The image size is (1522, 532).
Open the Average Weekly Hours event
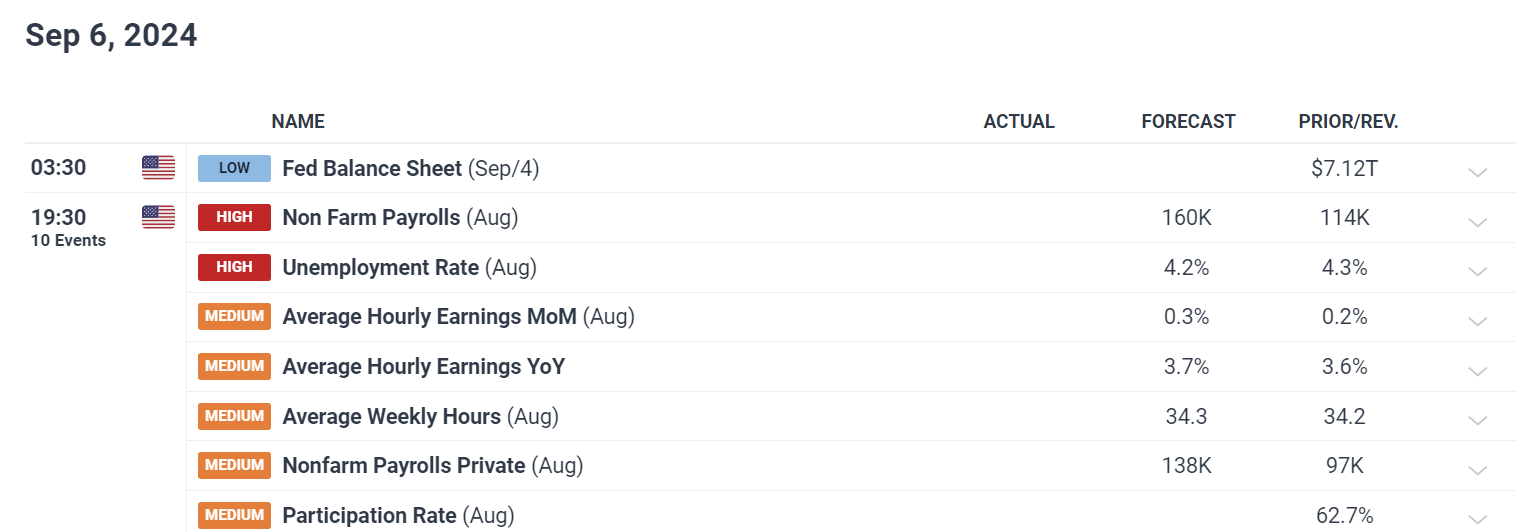(x=392, y=416)
